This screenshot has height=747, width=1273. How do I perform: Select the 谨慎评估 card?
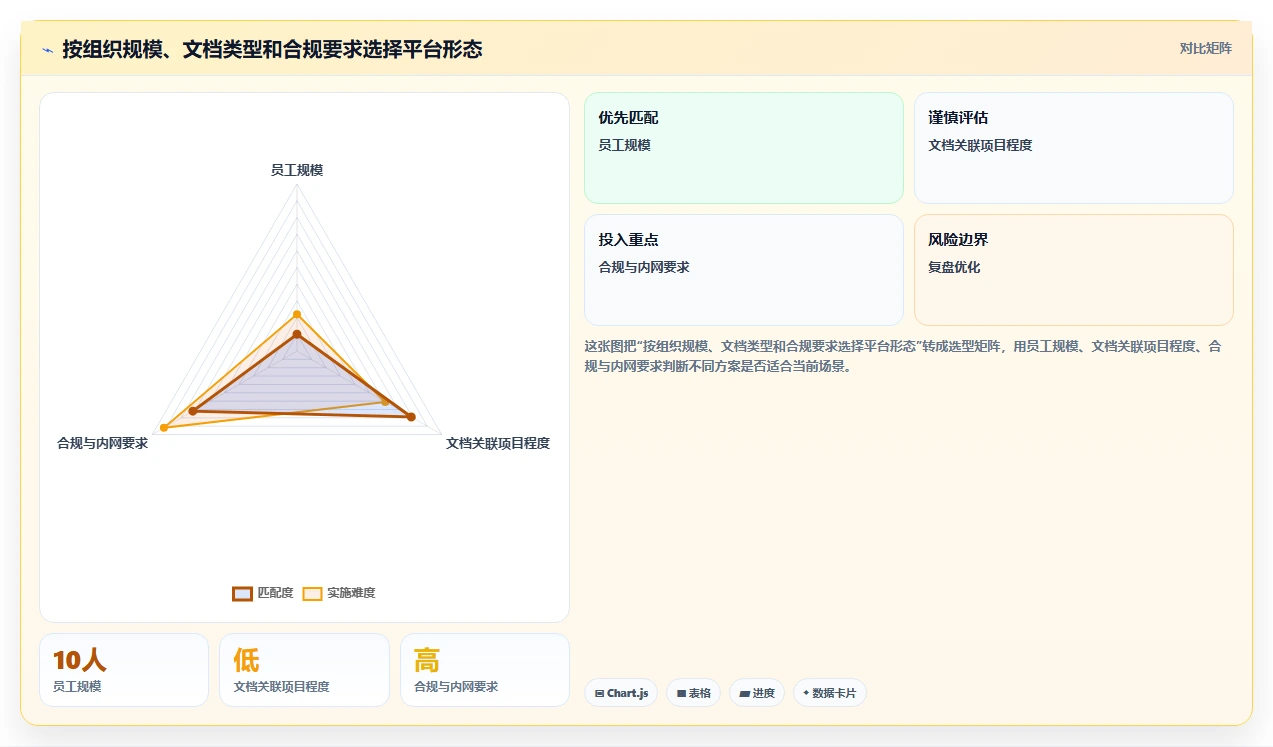pos(1073,148)
